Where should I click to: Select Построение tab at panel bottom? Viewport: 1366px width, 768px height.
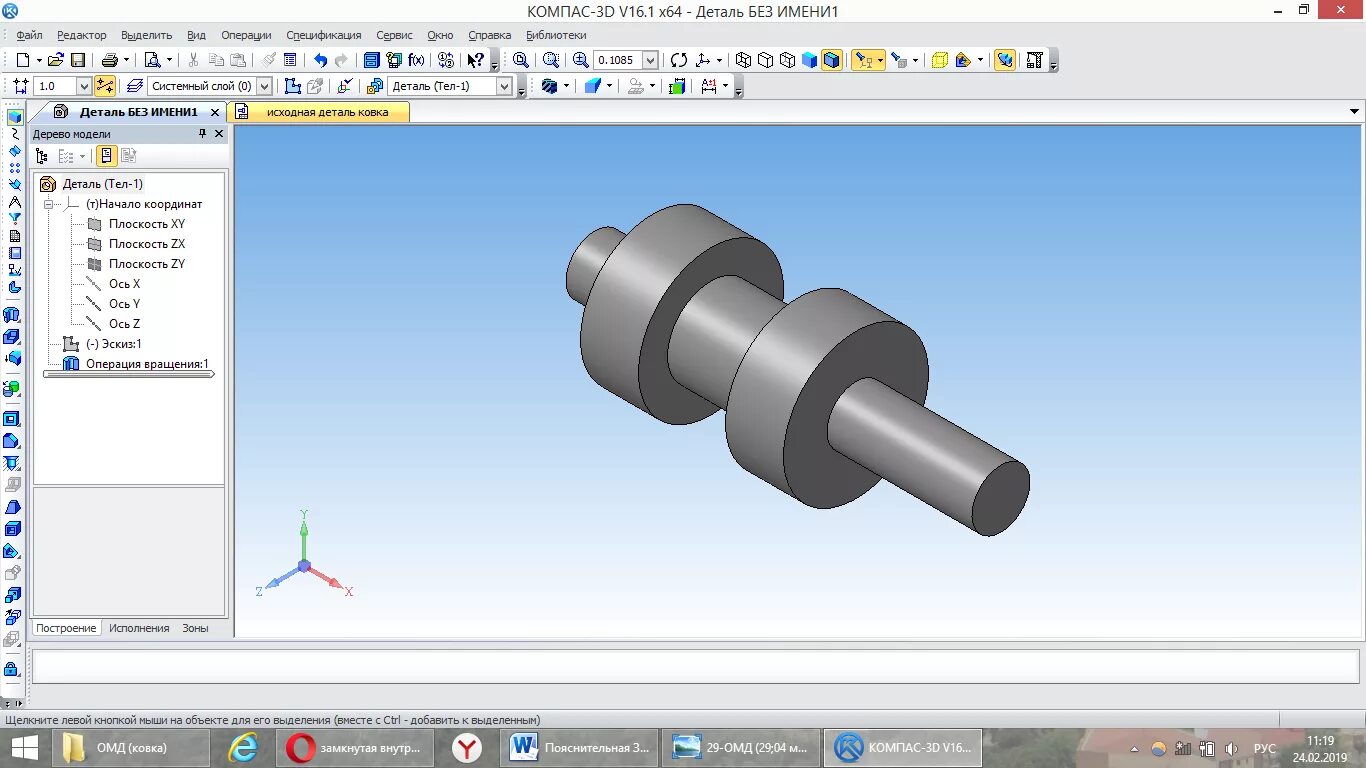point(66,628)
